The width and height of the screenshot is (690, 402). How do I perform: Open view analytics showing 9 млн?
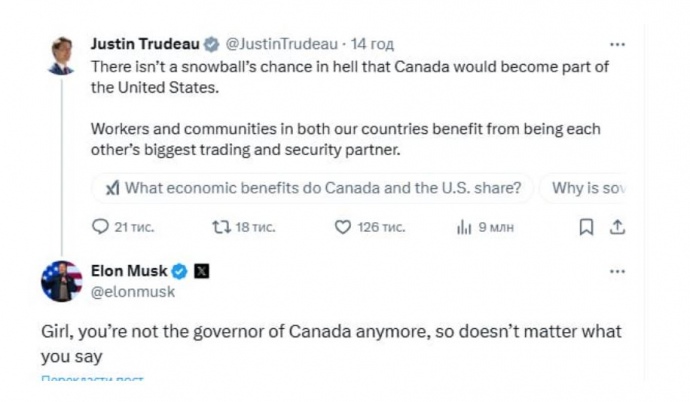[x=464, y=228]
